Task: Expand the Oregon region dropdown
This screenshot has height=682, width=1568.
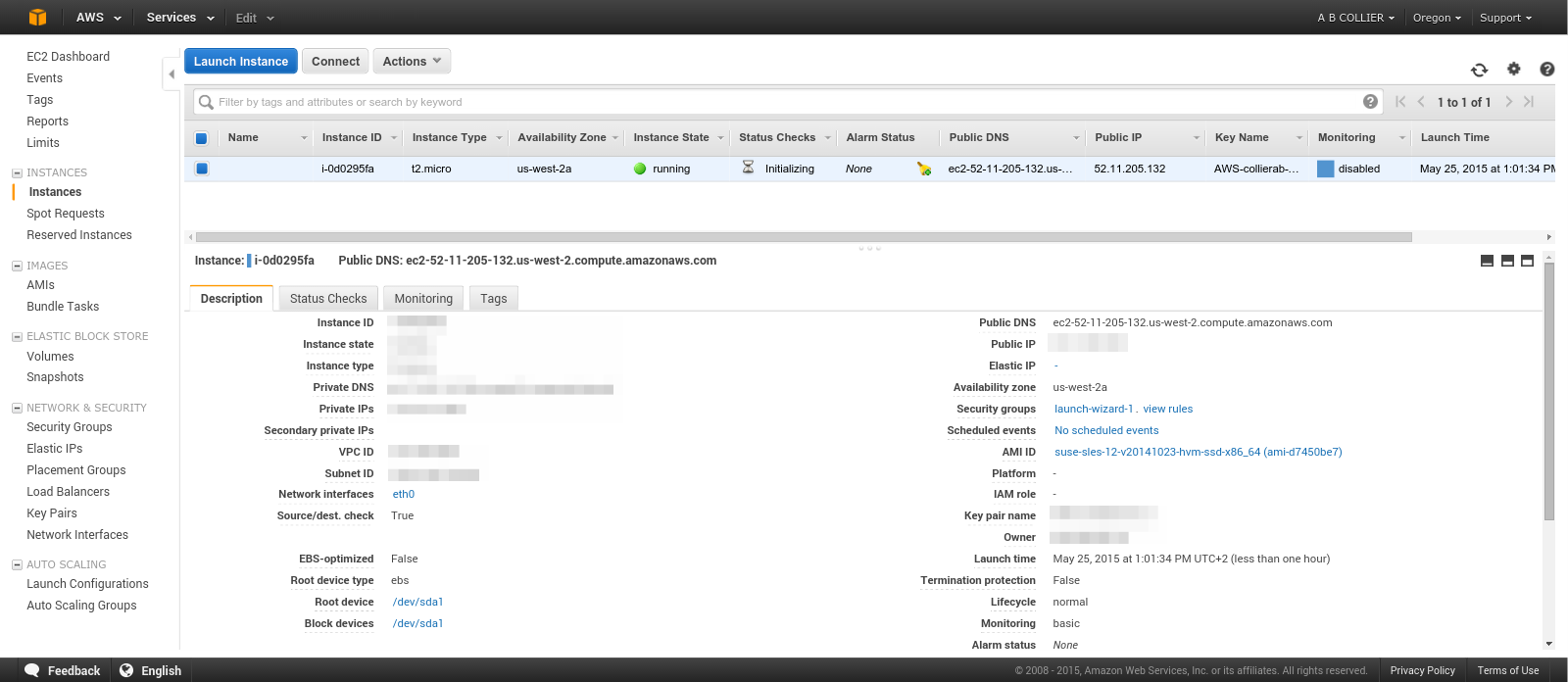Action: [1436, 18]
